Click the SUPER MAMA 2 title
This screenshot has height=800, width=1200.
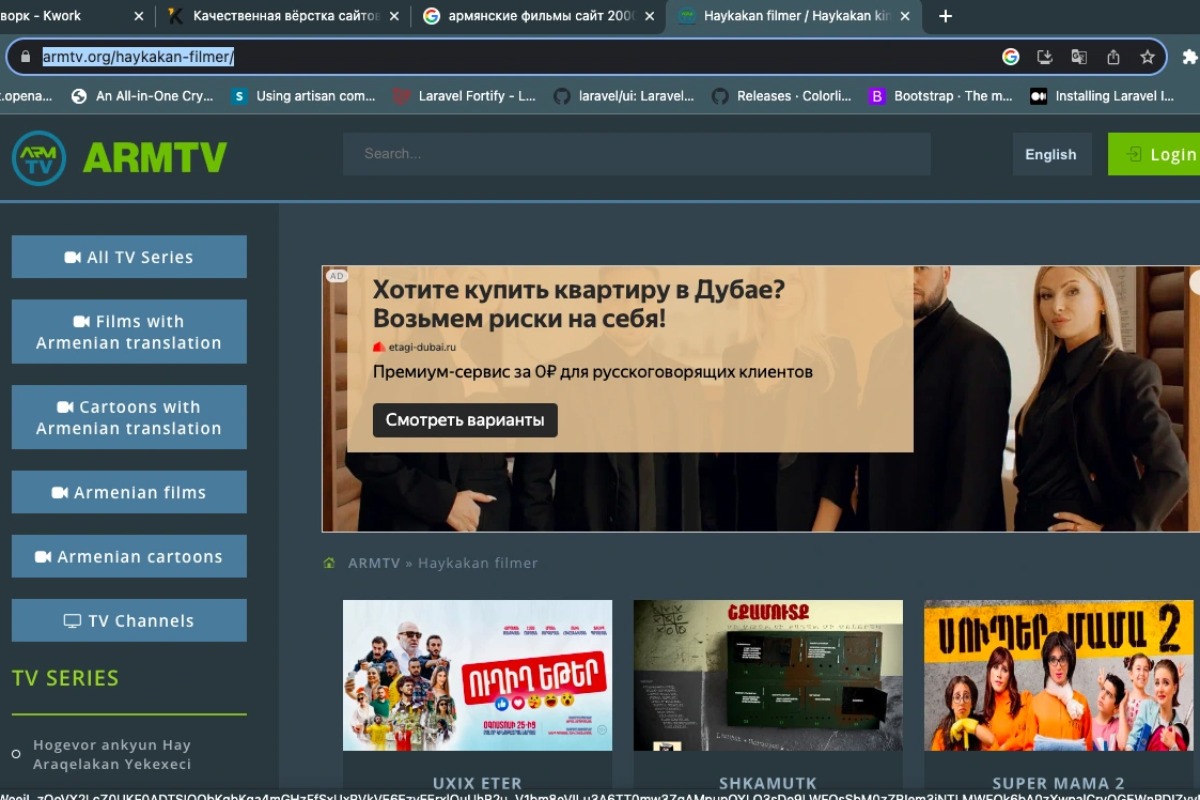1059,783
